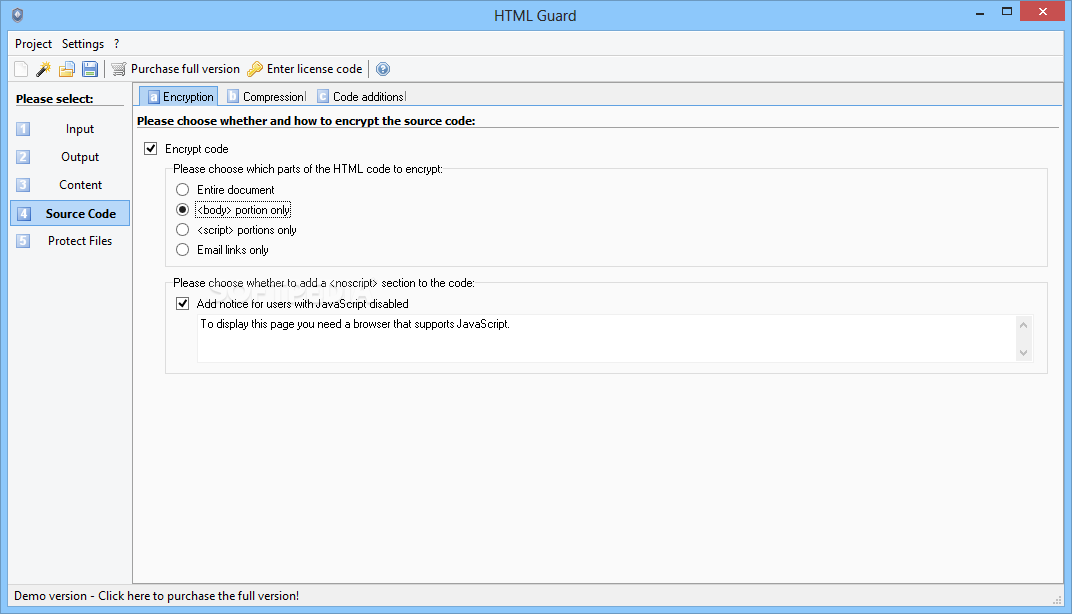Go to the Output step
Viewport: 1072px width, 614px height.
70,157
